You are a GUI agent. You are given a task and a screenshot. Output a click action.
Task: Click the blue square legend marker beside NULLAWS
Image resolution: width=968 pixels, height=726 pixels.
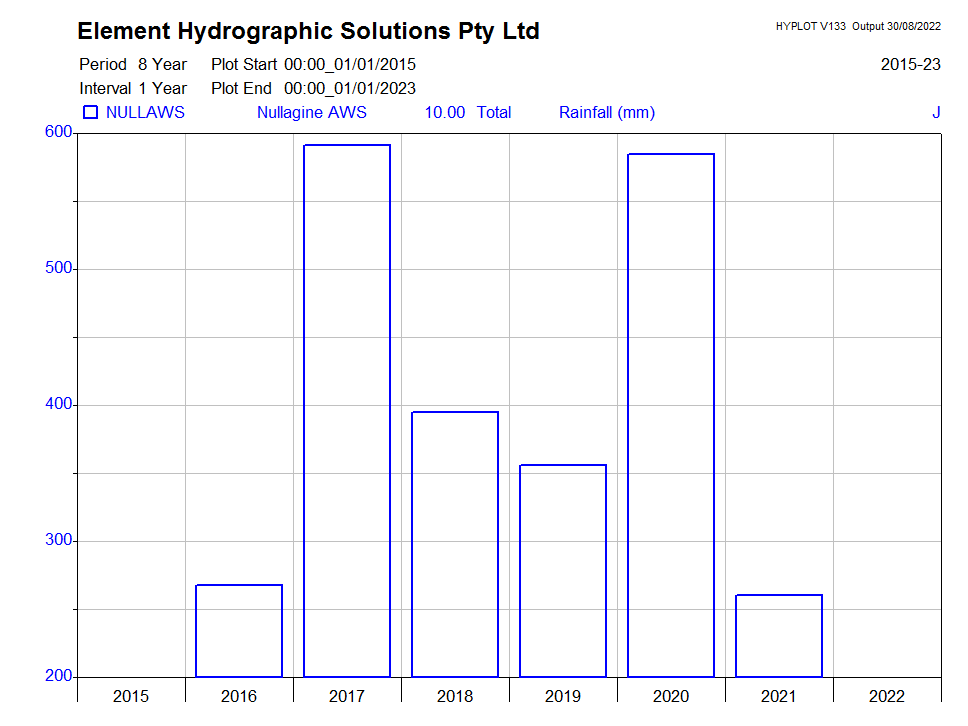90,113
